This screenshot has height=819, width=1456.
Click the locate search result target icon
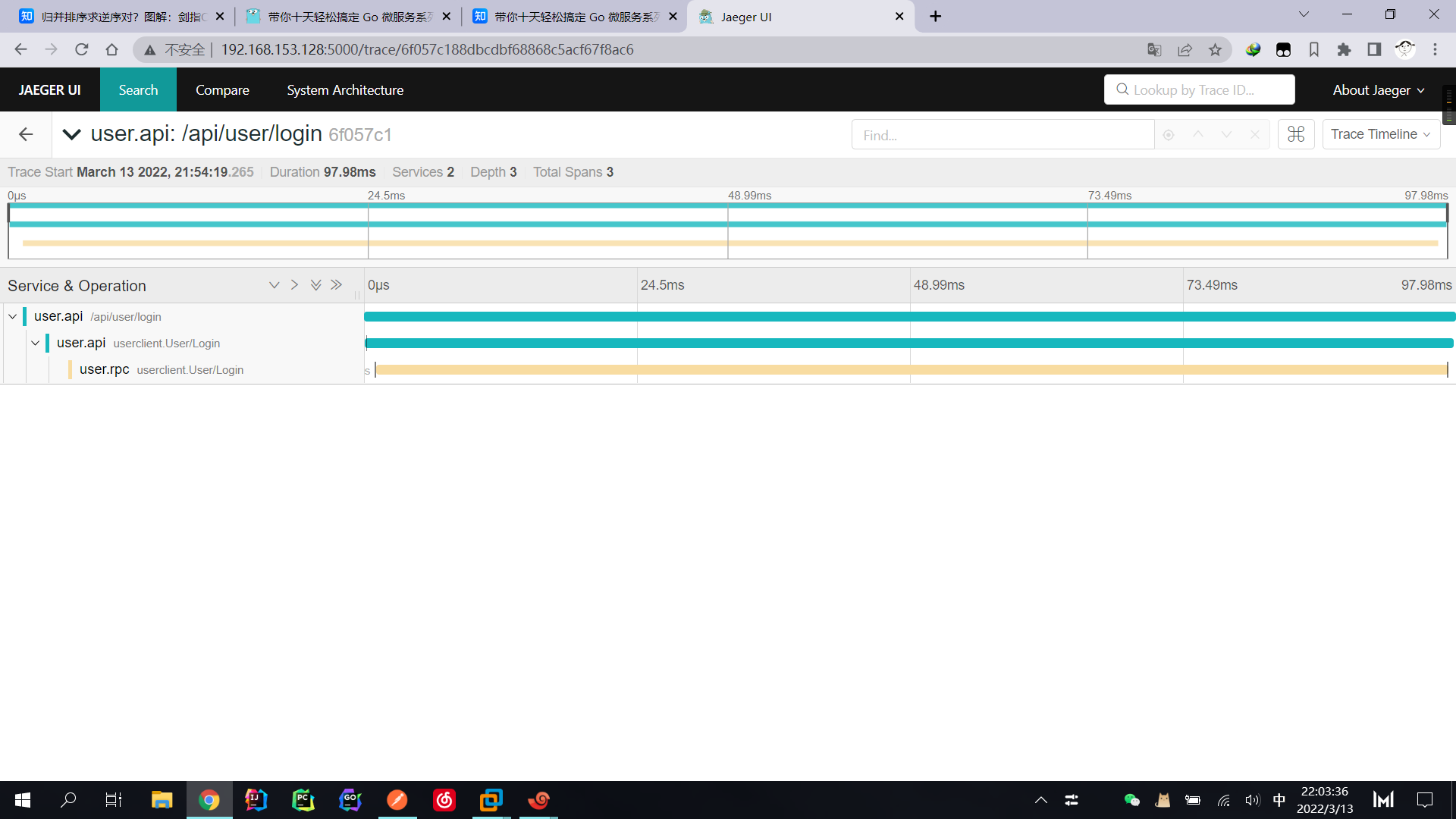(1169, 135)
